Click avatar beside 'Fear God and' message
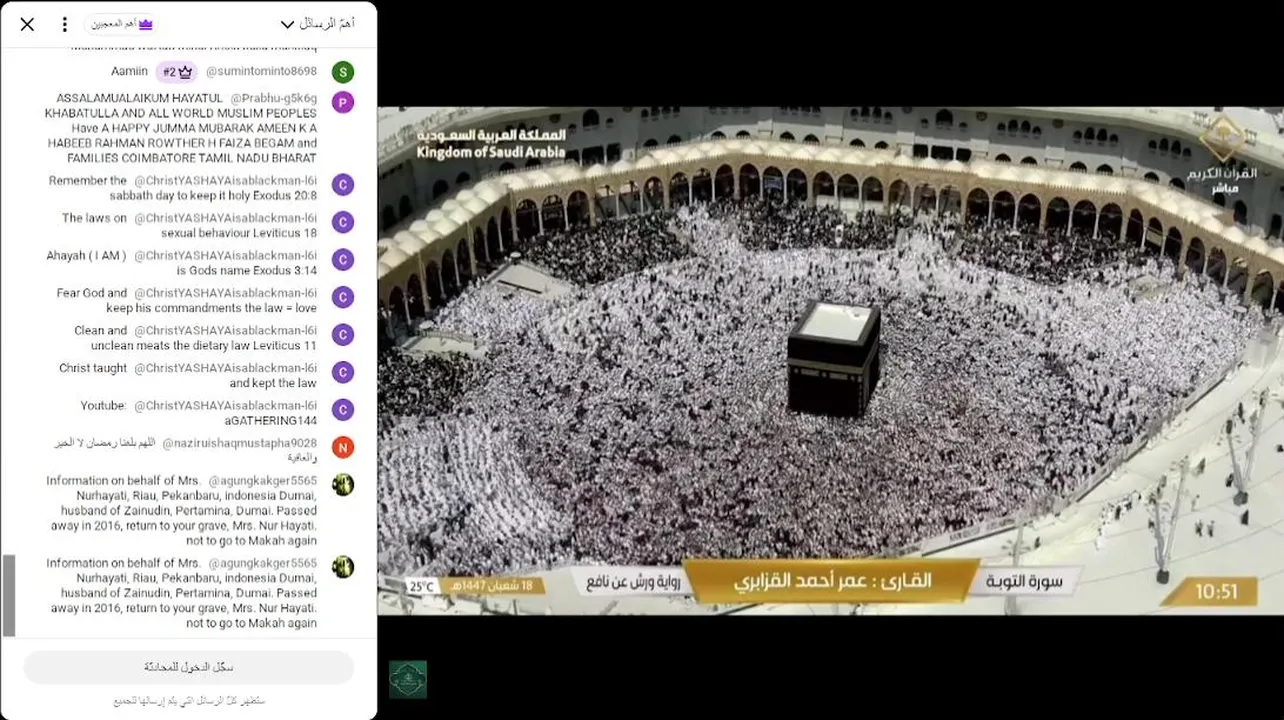The height and width of the screenshot is (720, 1284). click(x=343, y=297)
